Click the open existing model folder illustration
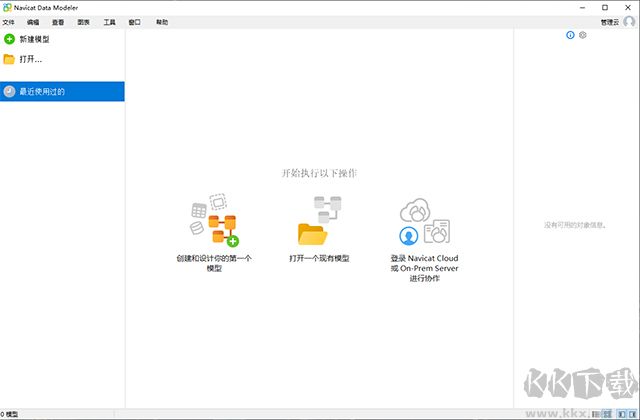 (x=319, y=220)
